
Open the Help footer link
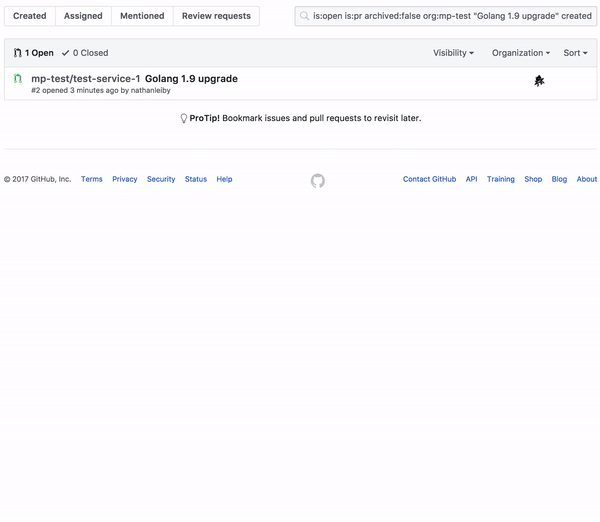224,179
